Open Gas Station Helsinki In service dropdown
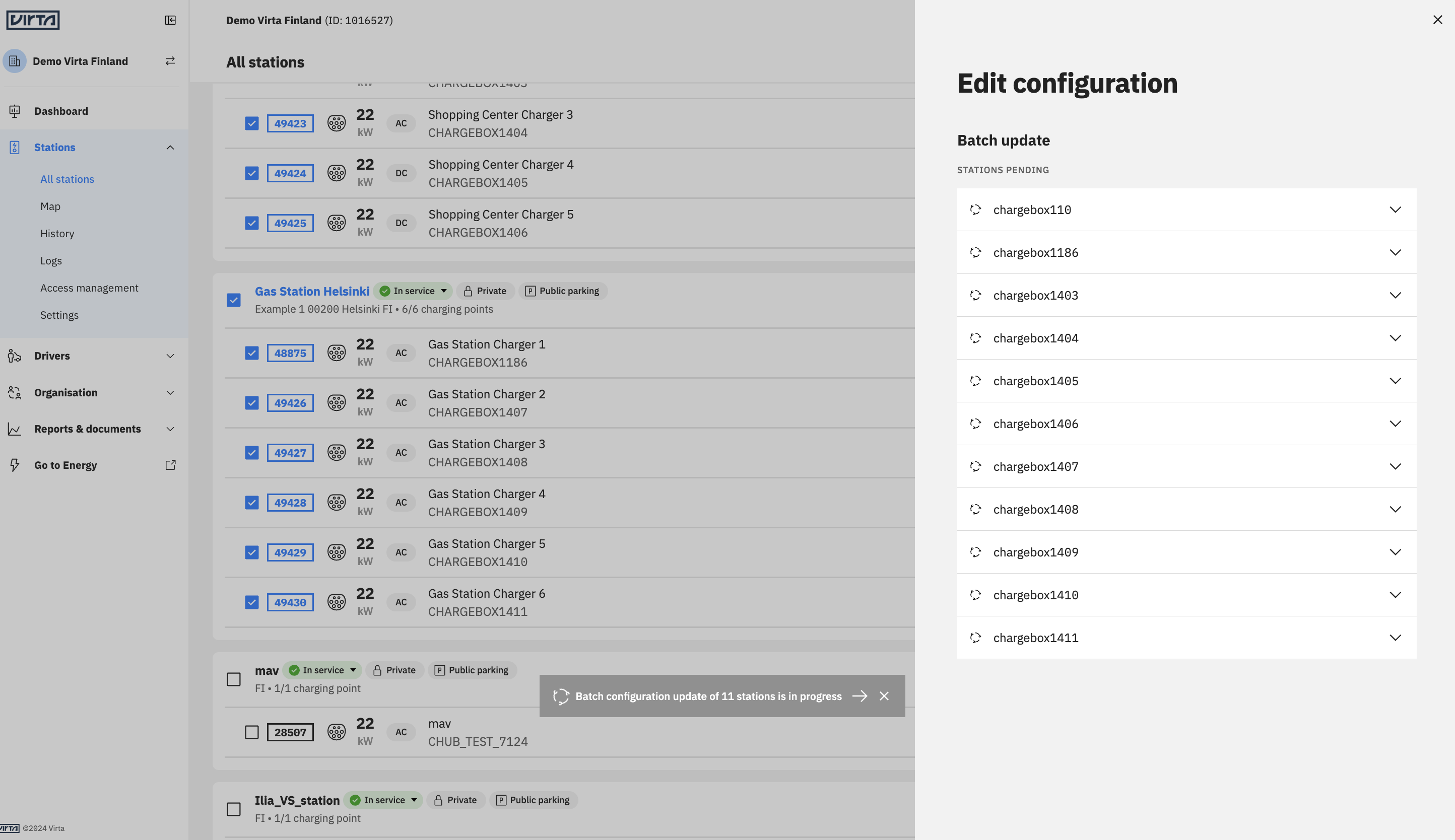Viewport: 1455px width, 840px height. tap(413, 291)
